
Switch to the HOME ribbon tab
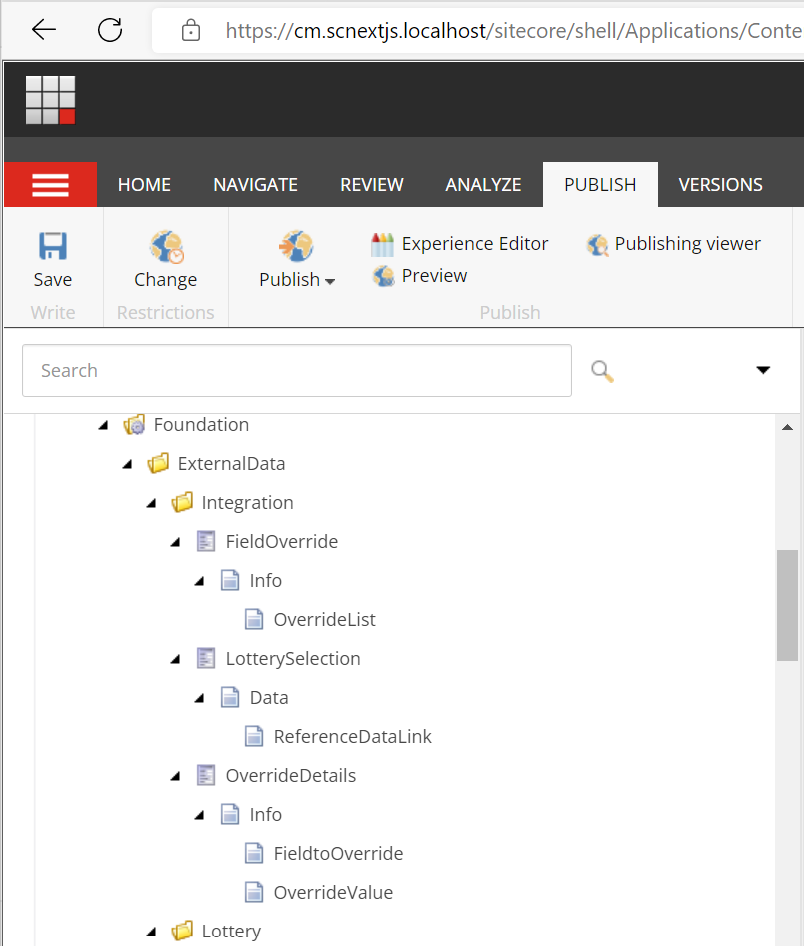[x=144, y=185]
